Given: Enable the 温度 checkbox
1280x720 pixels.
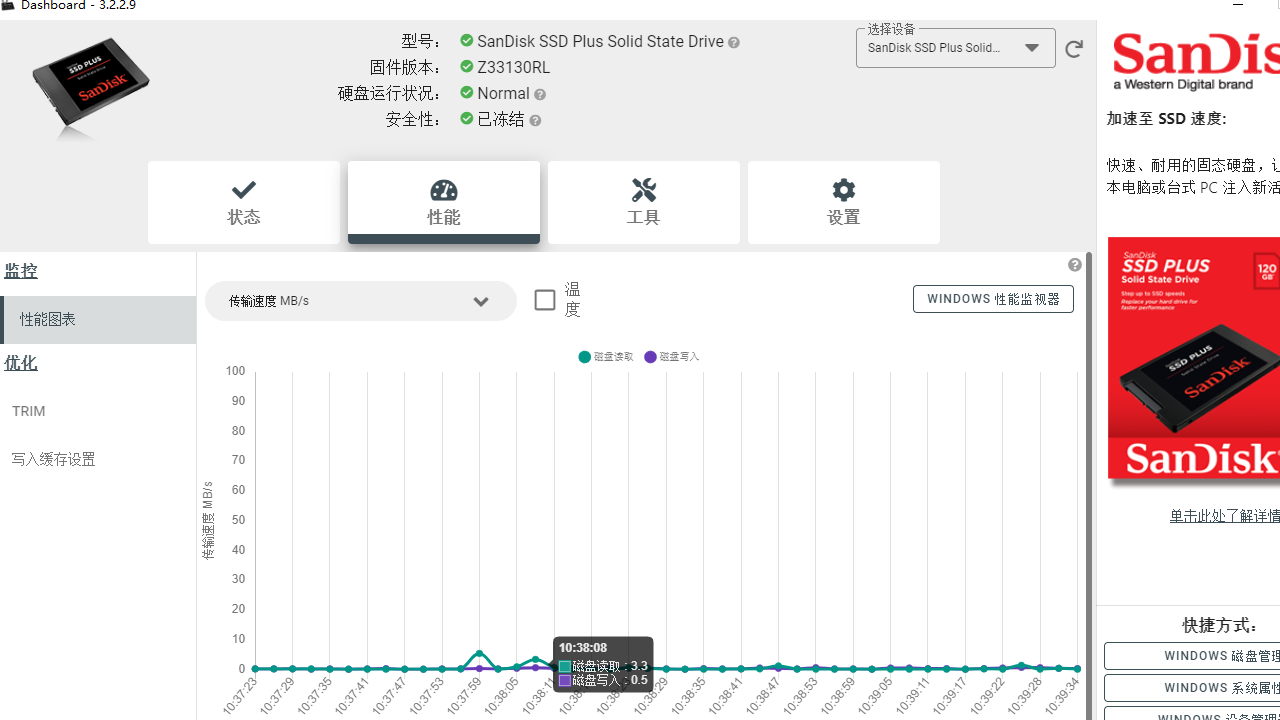Looking at the screenshot, I should tap(545, 299).
